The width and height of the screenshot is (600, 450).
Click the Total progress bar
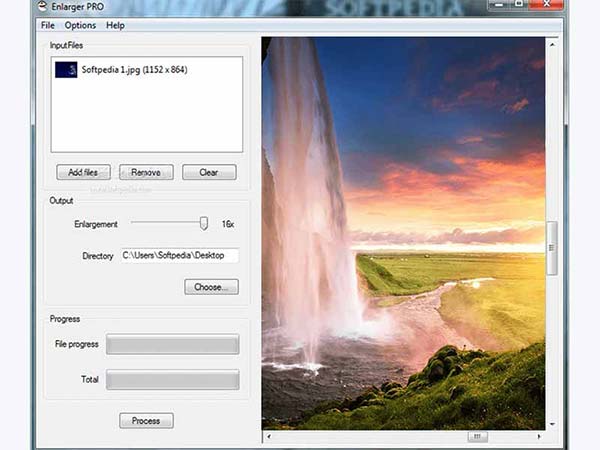[x=173, y=379]
